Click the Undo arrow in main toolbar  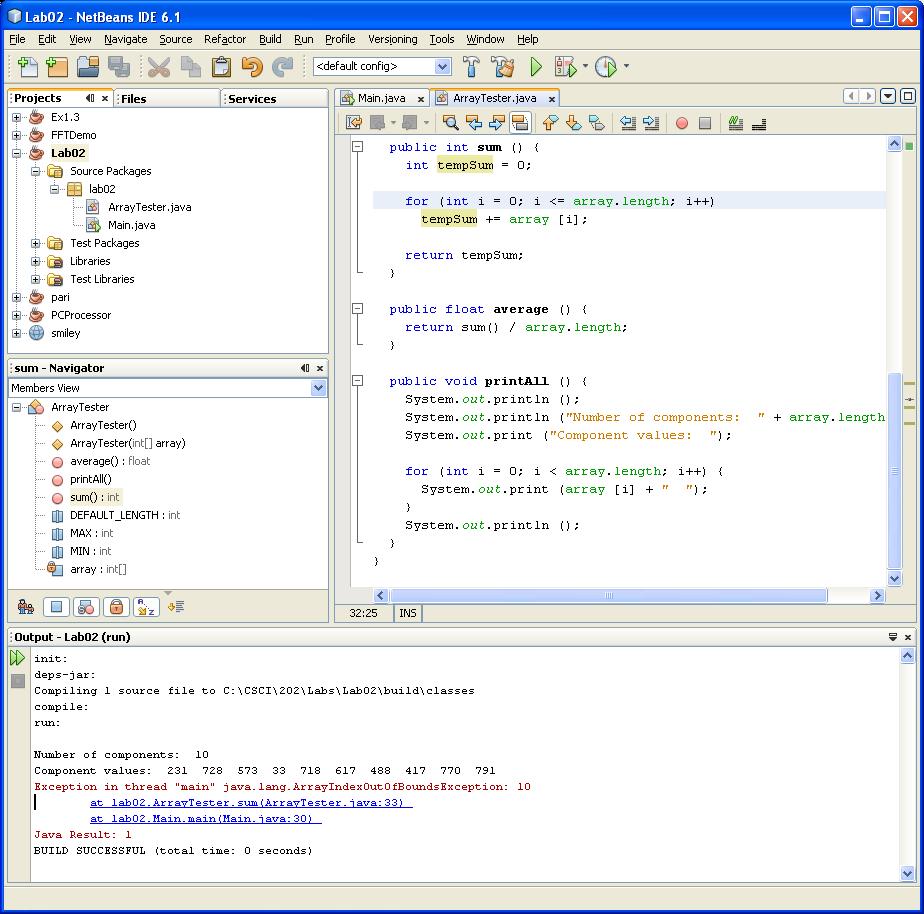tap(252, 67)
